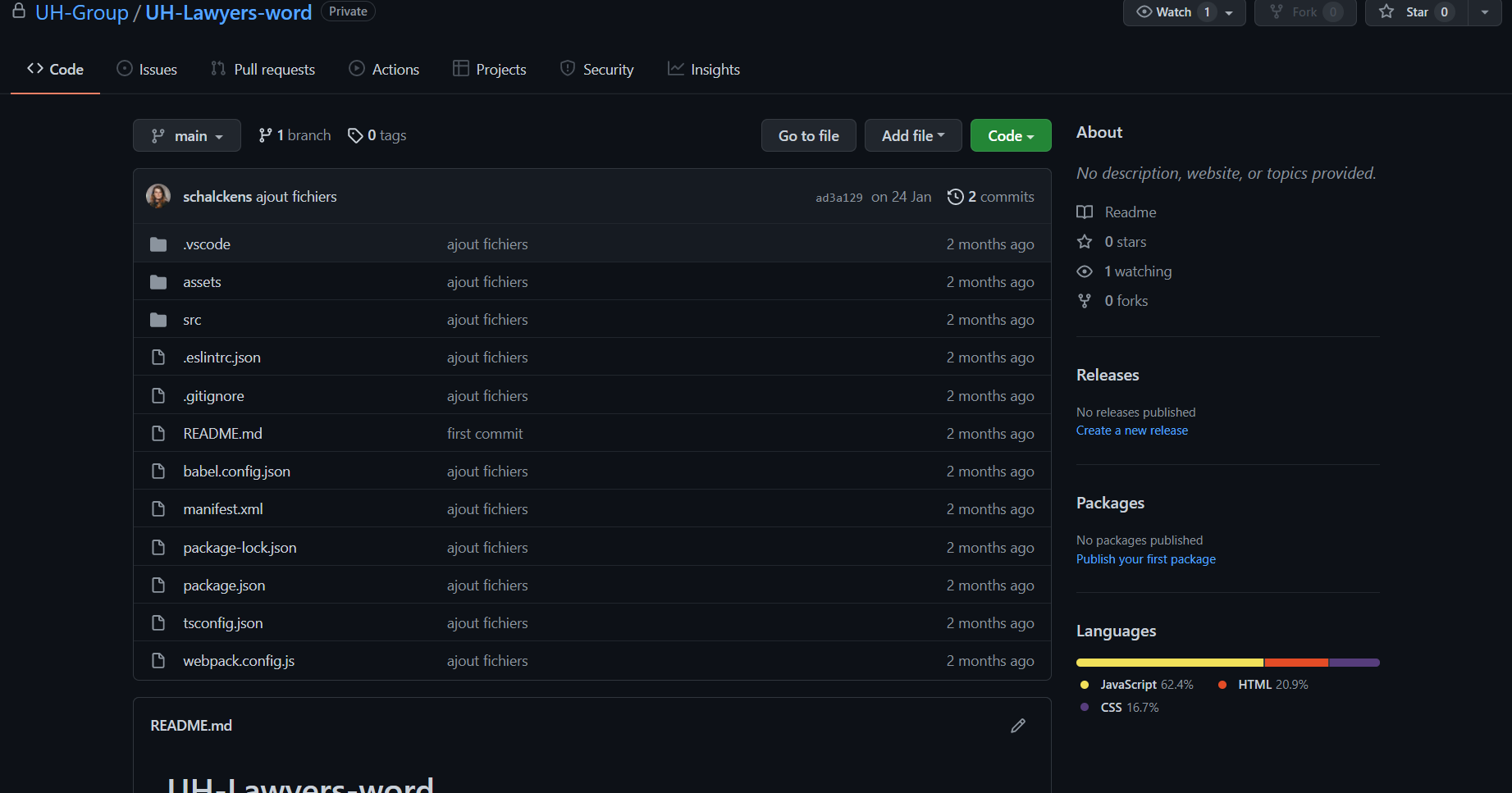Star this repository
The height and width of the screenshot is (793, 1512).
1416,12
